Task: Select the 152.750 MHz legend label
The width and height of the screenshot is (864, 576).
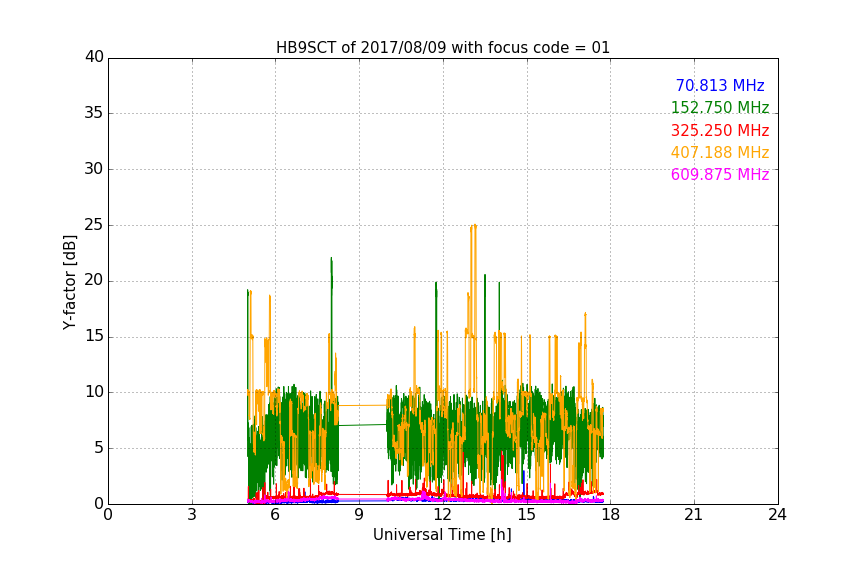Action: tap(720, 107)
